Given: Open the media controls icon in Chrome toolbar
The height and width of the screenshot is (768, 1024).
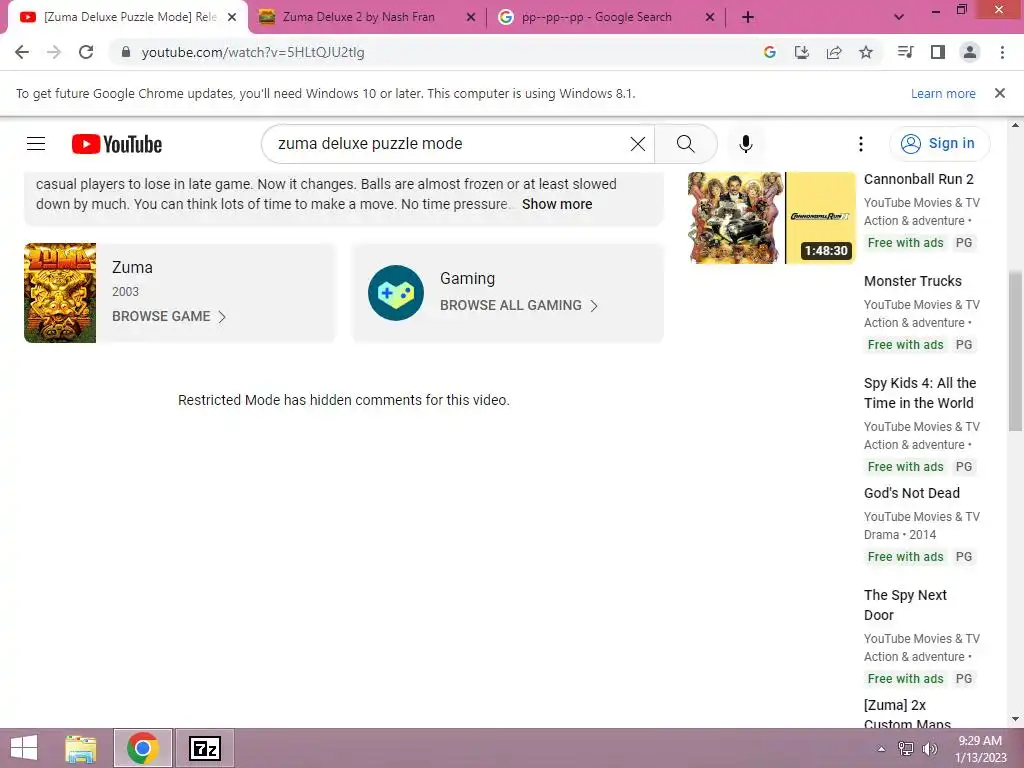Looking at the screenshot, I should [905, 52].
